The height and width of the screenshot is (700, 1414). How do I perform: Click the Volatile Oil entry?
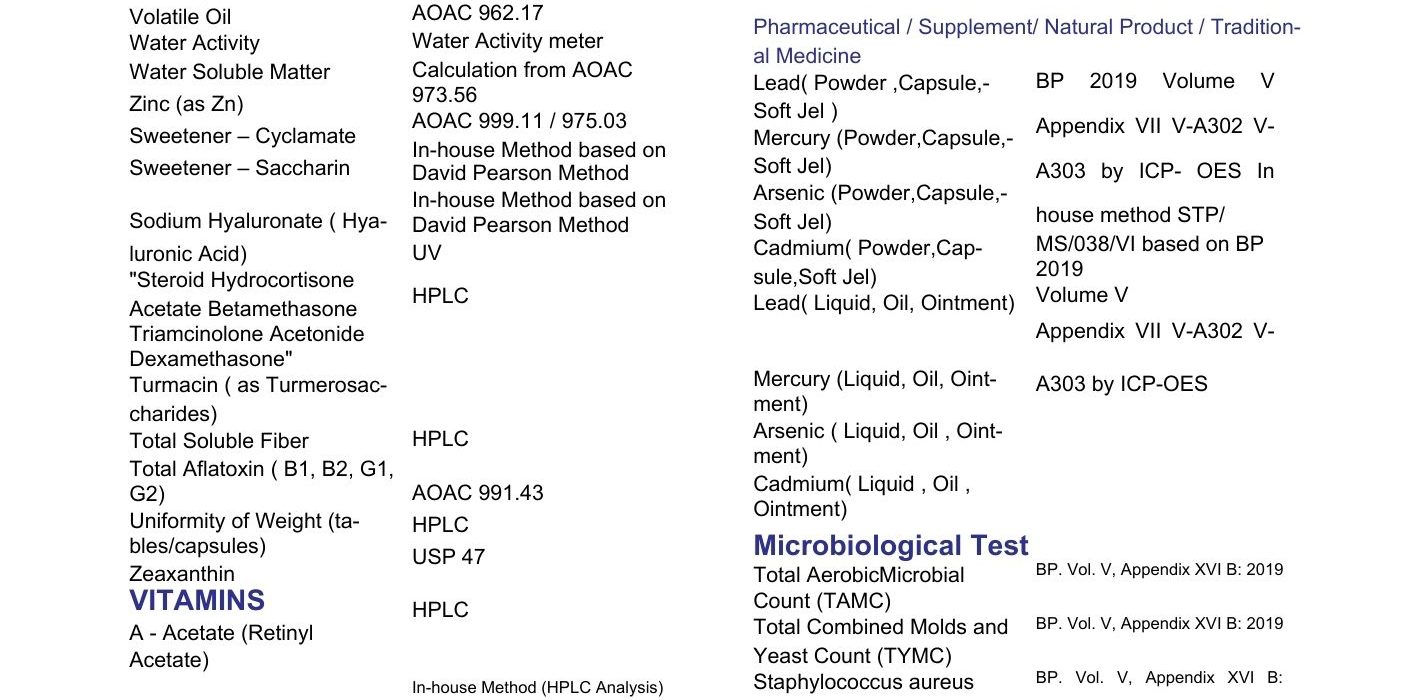pyautogui.click(x=180, y=17)
